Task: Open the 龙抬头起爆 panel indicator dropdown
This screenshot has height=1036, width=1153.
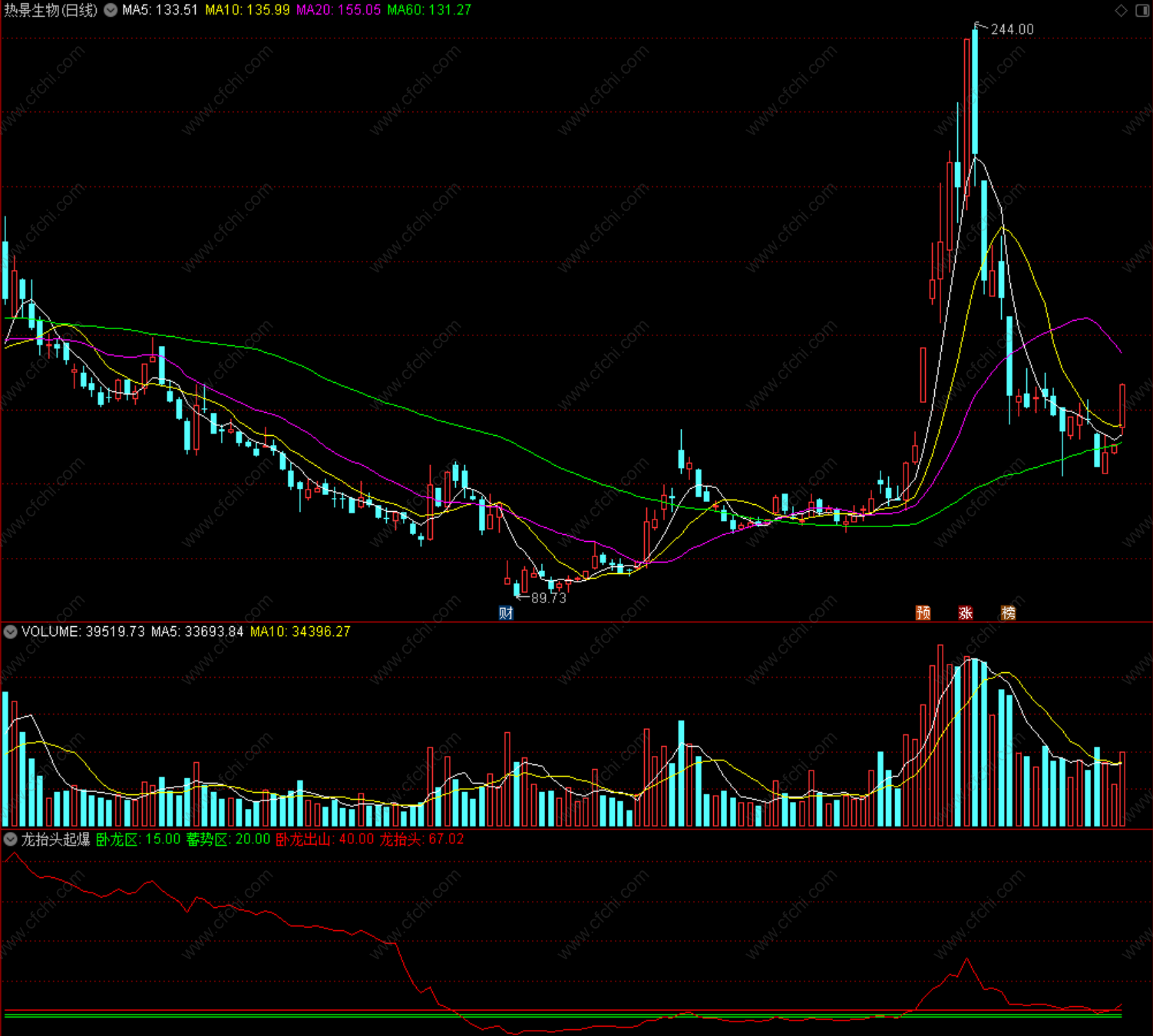Action: 11,839
